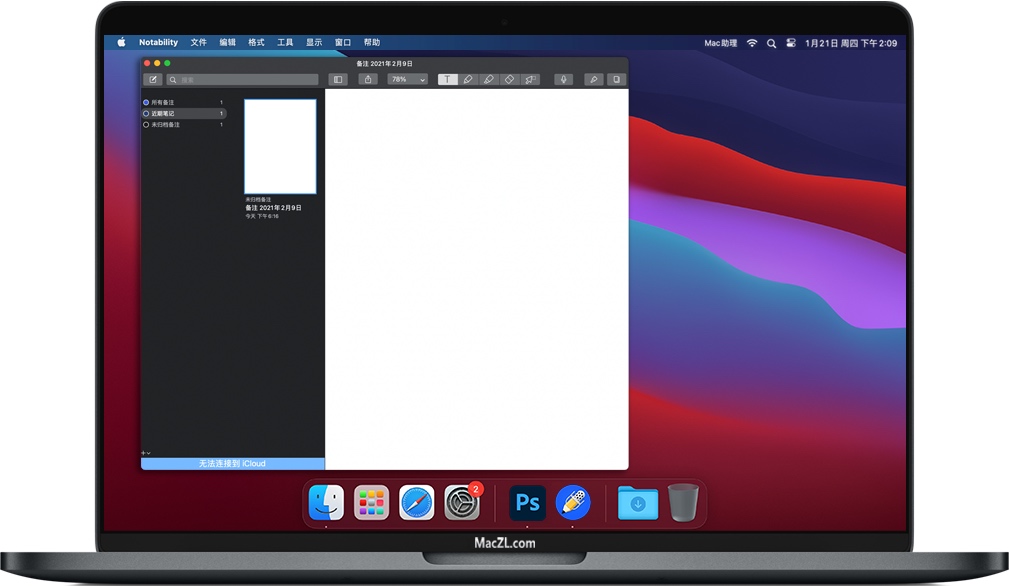This screenshot has width=1009, height=586.
Task: Toggle the page view icon at toolbar right
Action: (x=616, y=79)
